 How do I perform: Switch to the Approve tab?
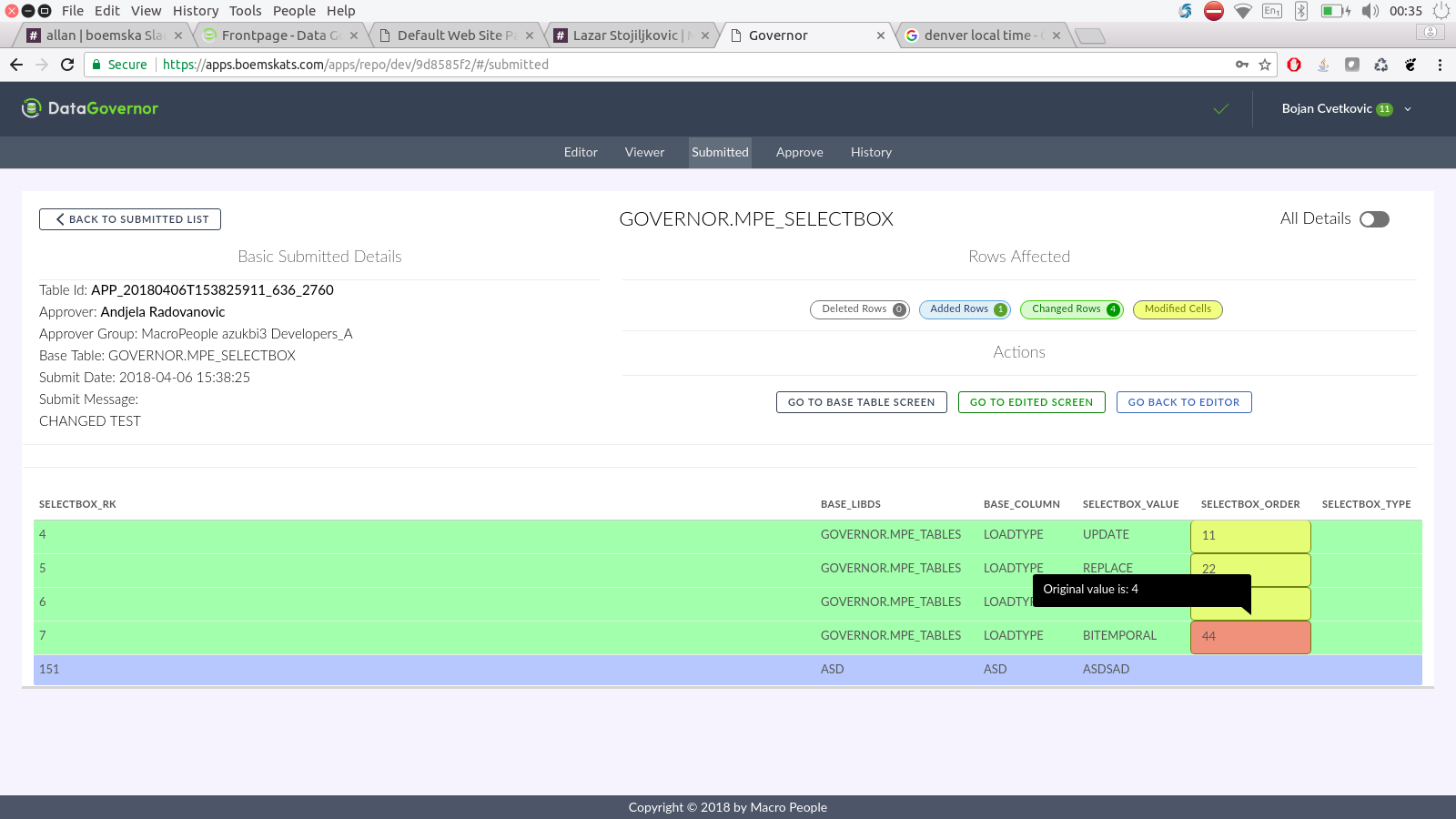(799, 152)
